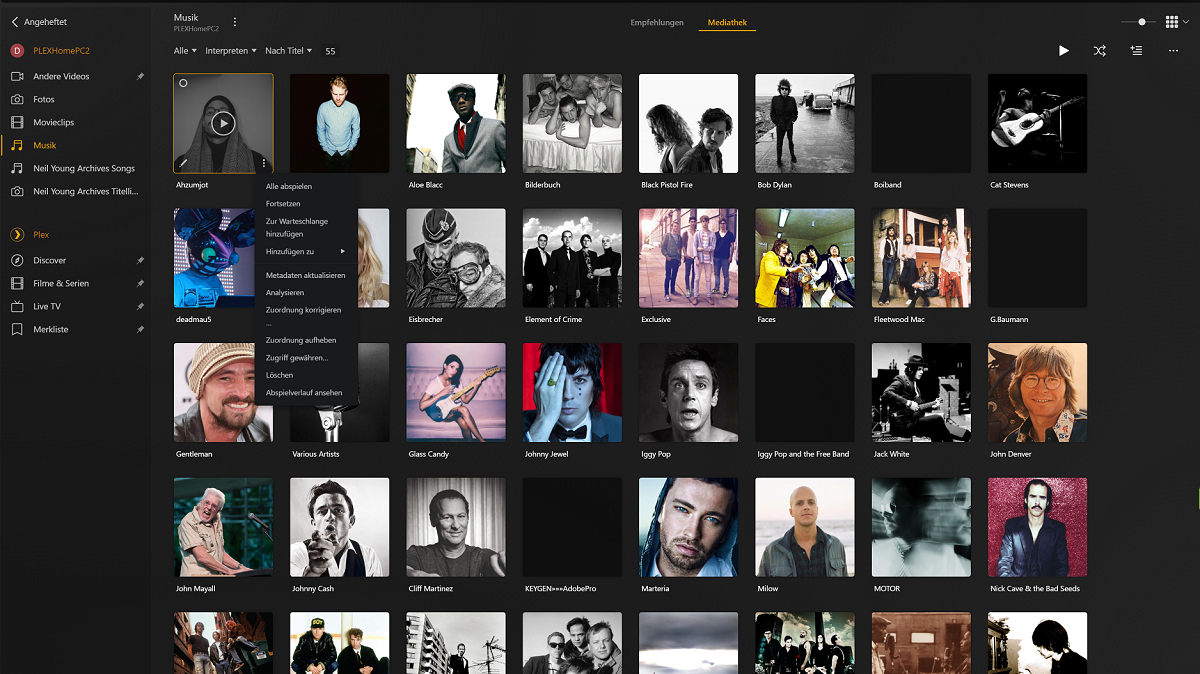
Task: Open the Alle filter dropdown
Action: [184, 51]
